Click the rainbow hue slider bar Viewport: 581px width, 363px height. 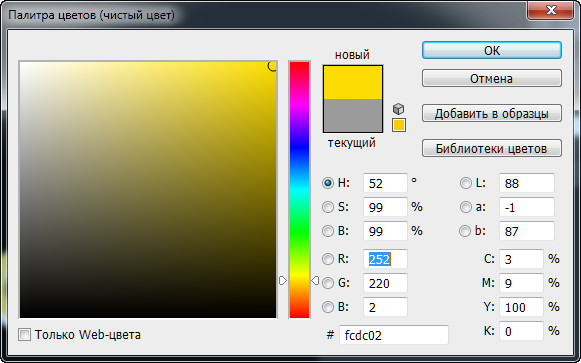(x=299, y=190)
